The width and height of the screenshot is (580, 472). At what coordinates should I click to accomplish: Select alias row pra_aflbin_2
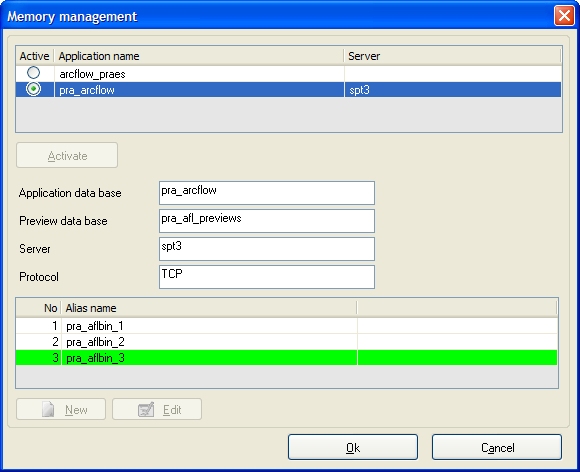coord(287,342)
